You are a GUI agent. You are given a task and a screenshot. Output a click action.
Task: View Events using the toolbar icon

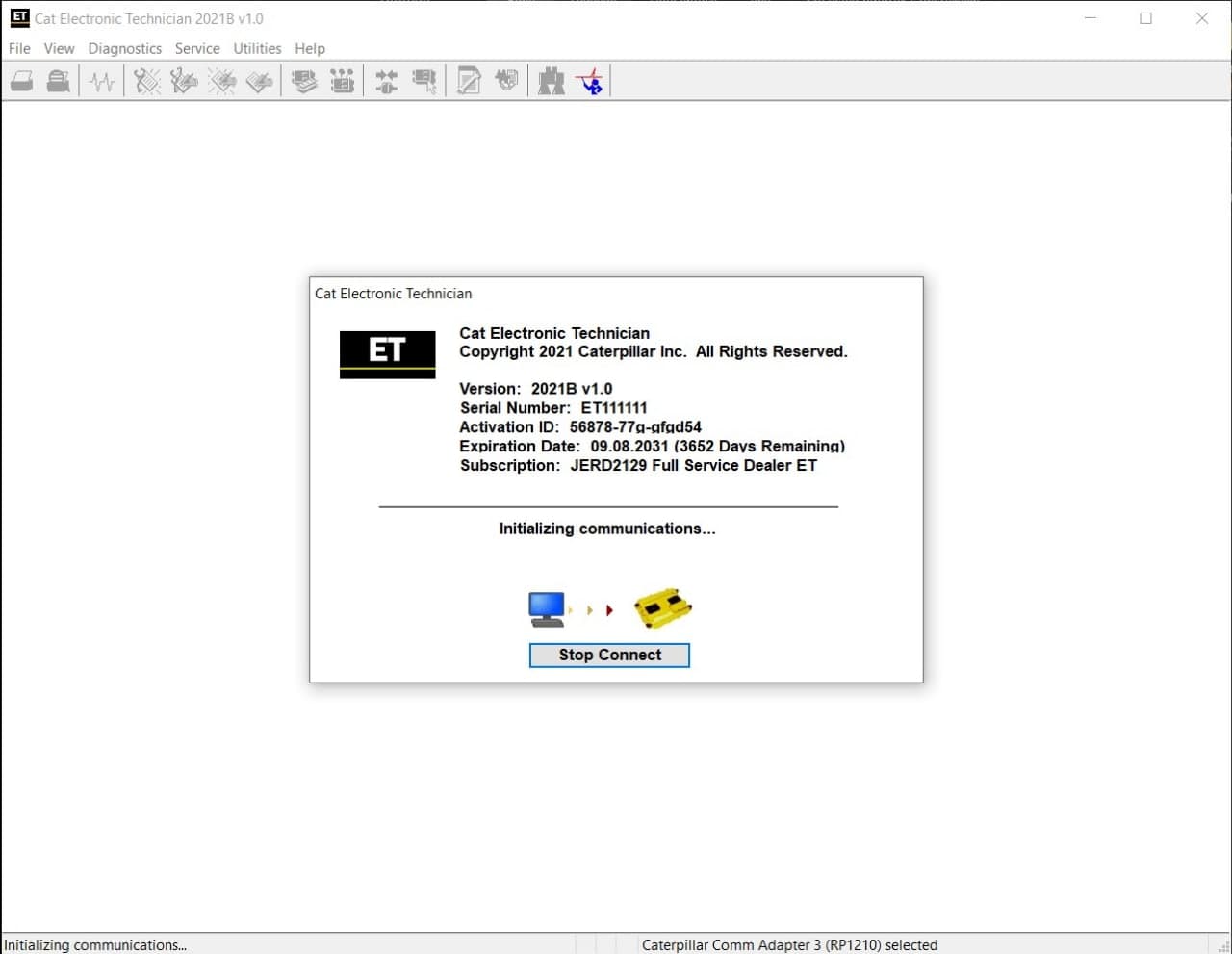click(x=222, y=81)
